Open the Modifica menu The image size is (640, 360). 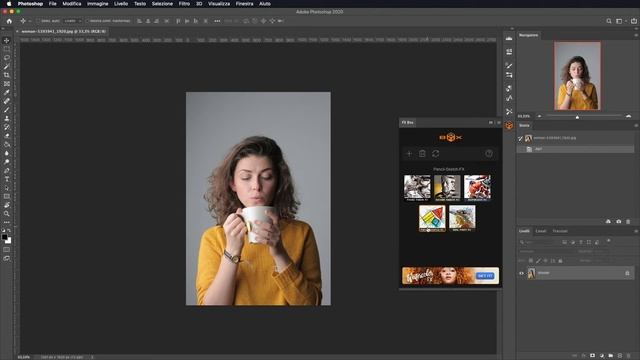(72, 4)
